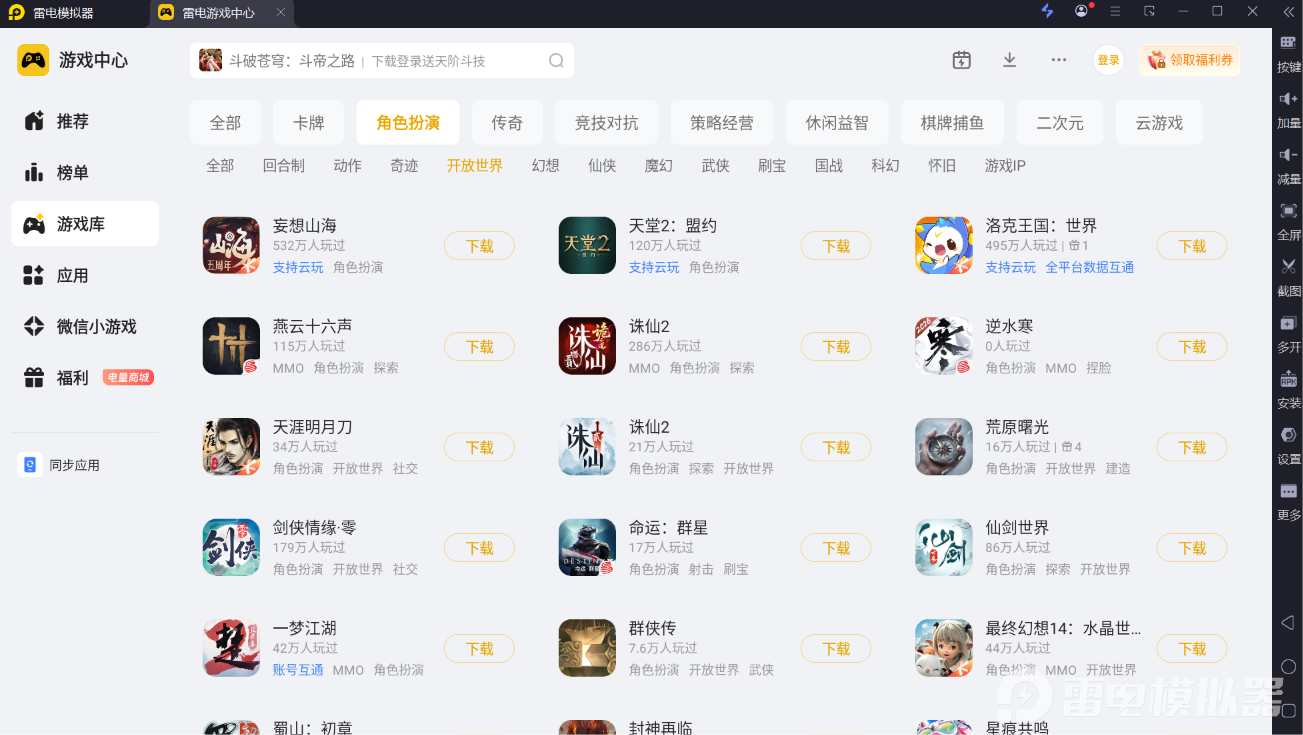
Task: Open the calendar check-in icon
Action: pos(962,60)
